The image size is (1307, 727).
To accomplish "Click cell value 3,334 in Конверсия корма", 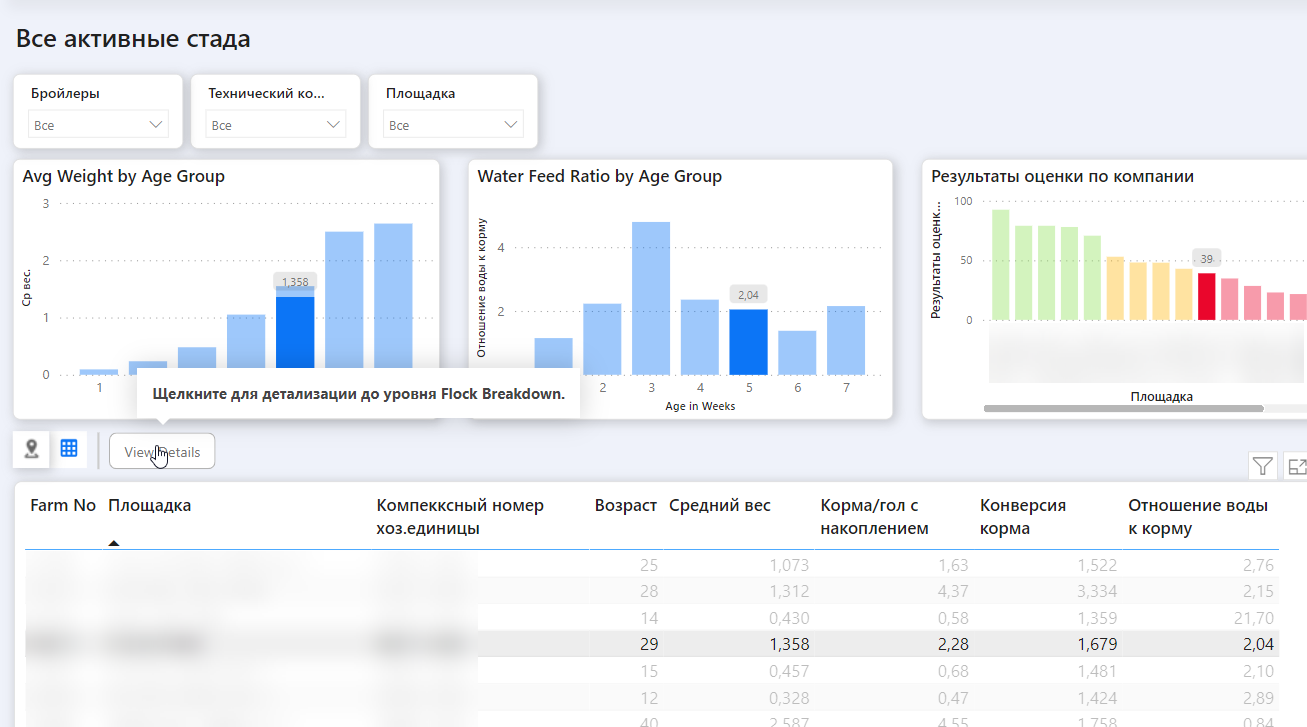I will tap(1096, 592).
